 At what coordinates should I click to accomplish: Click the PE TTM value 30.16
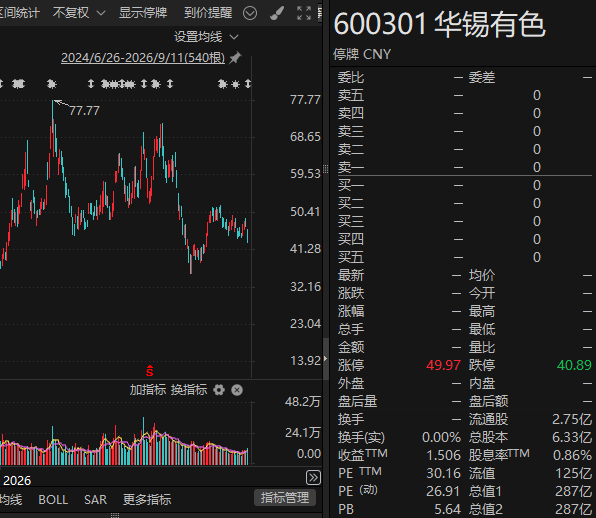[443, 473]
